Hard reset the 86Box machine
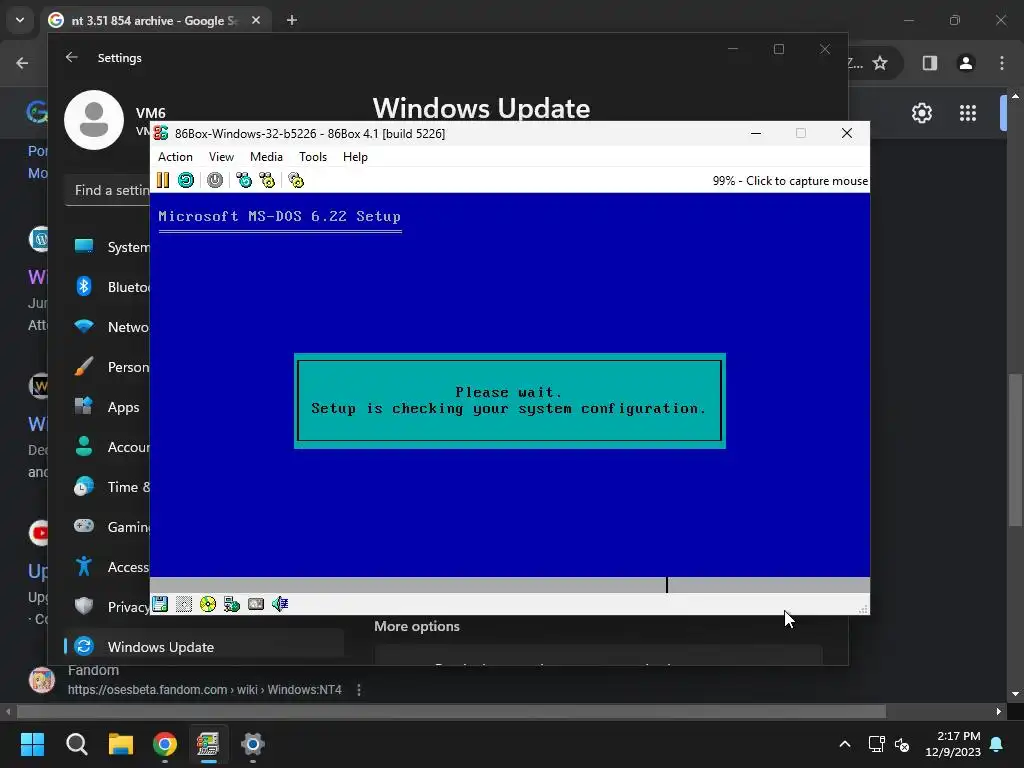Viewport: 1024px width, 768px height. [186, 180]
